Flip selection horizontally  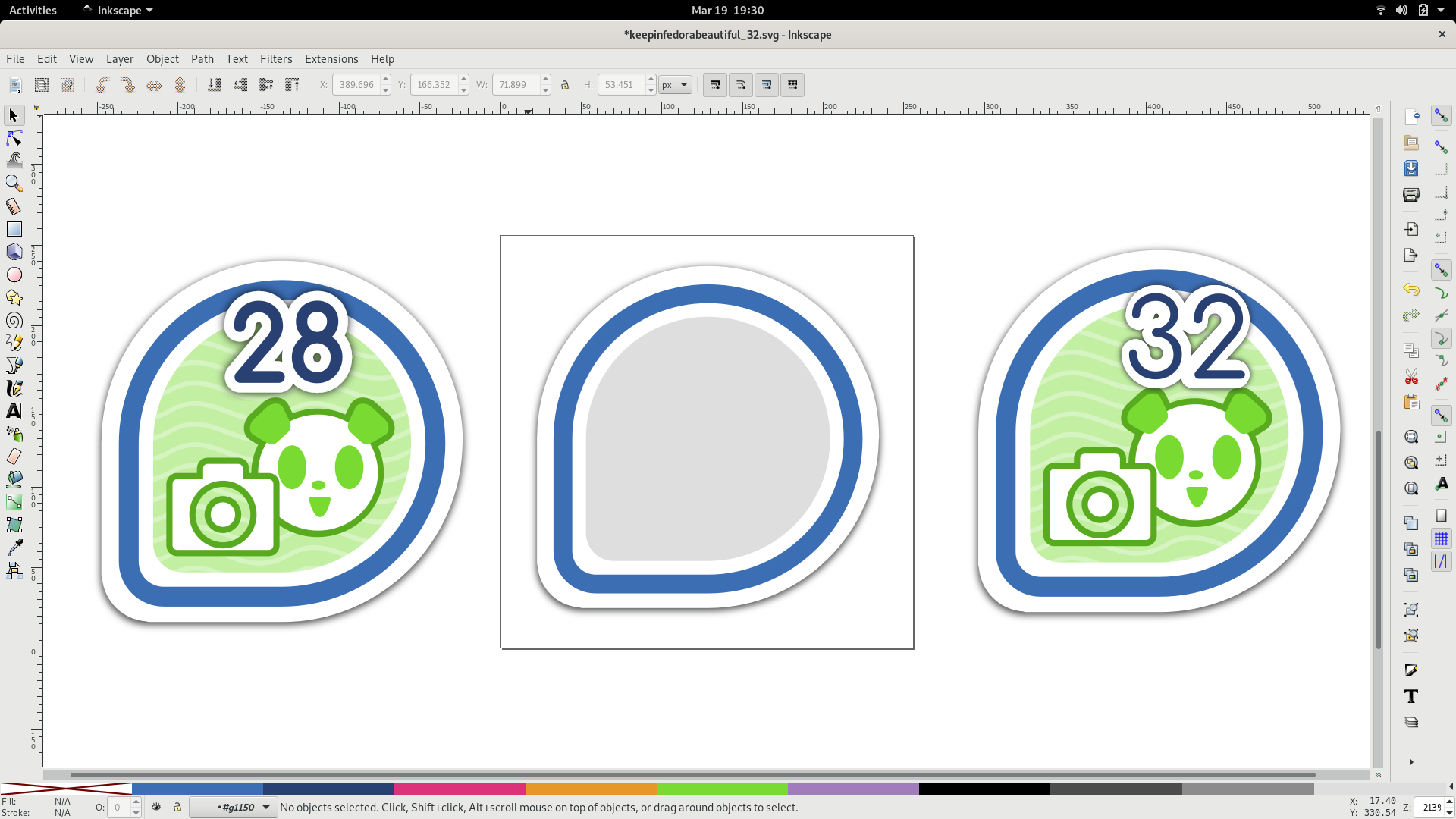point(154,85)
